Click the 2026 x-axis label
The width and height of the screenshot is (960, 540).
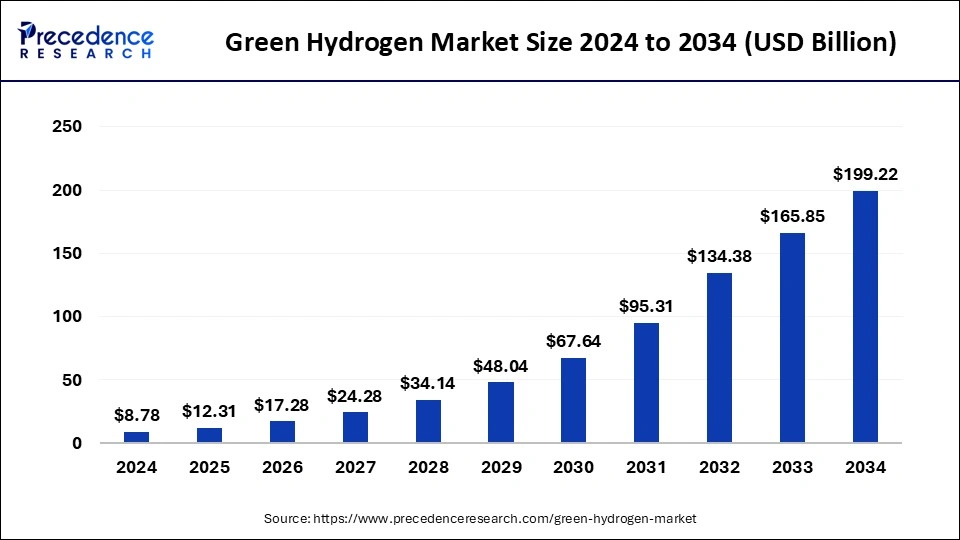[x=282, y=467]
